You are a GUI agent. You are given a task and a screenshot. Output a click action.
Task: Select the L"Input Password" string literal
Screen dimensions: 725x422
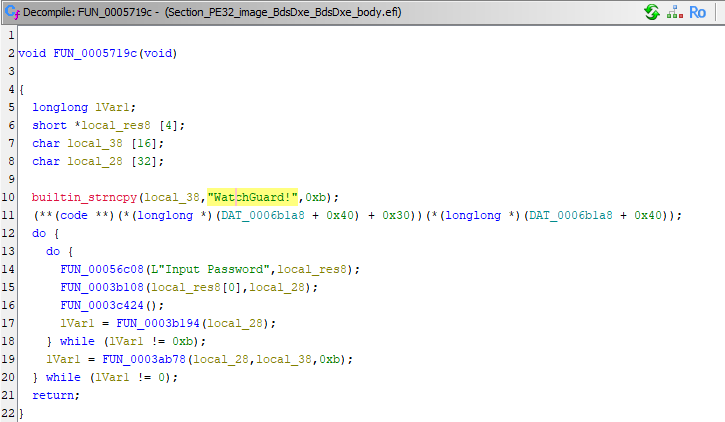pos(210,269)
